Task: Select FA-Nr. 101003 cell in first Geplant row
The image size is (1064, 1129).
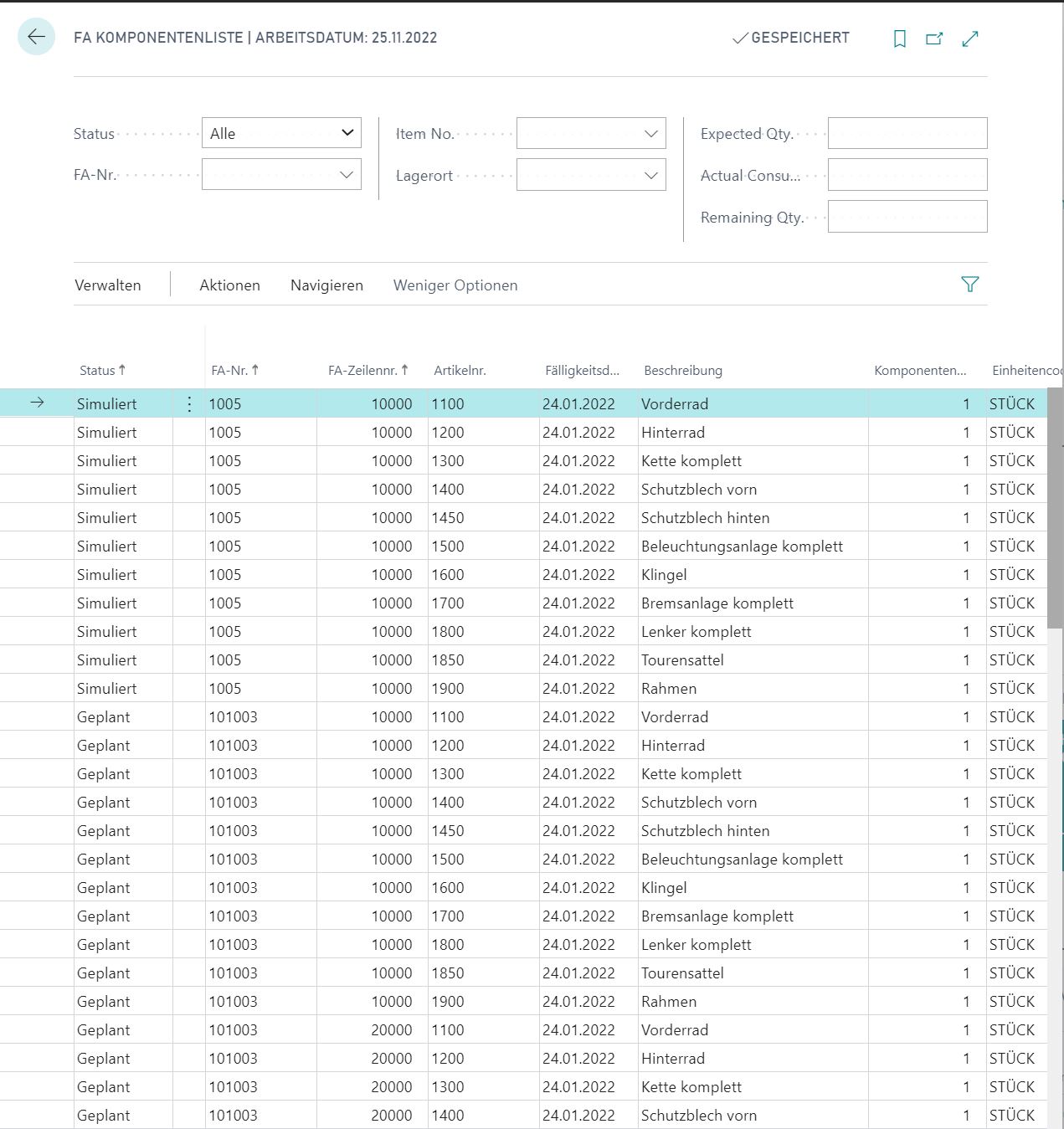Action: pos(260,717)
